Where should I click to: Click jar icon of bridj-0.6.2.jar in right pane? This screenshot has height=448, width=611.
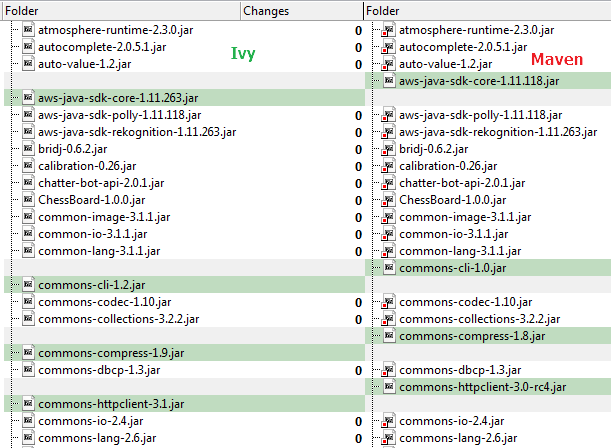pyautogui.click(x=388, y=149)
